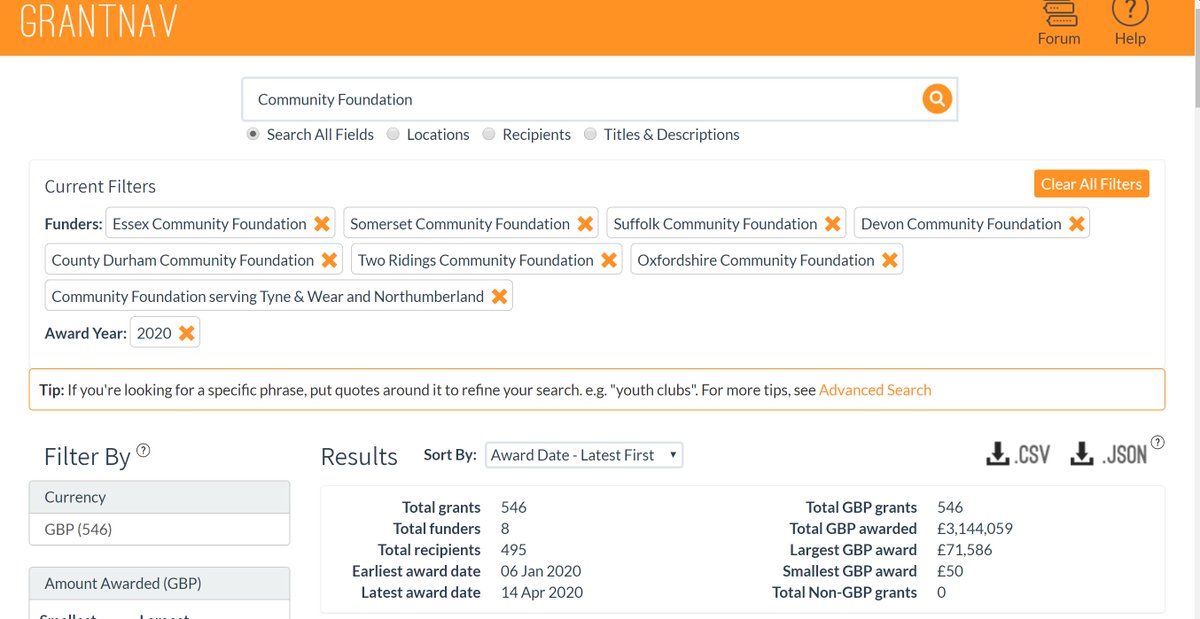
Task: Remove Essex Community Foundation filter
Action: click(321, 224)
